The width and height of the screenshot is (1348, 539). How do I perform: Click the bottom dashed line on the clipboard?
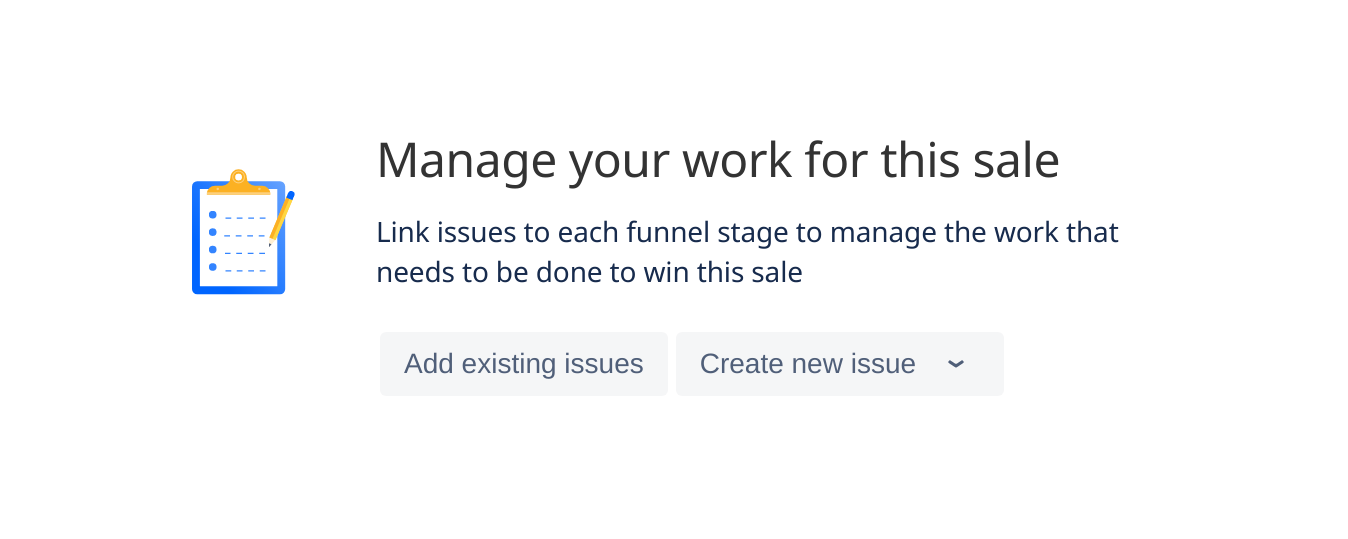pyautogui.click(x=245, y=270)
